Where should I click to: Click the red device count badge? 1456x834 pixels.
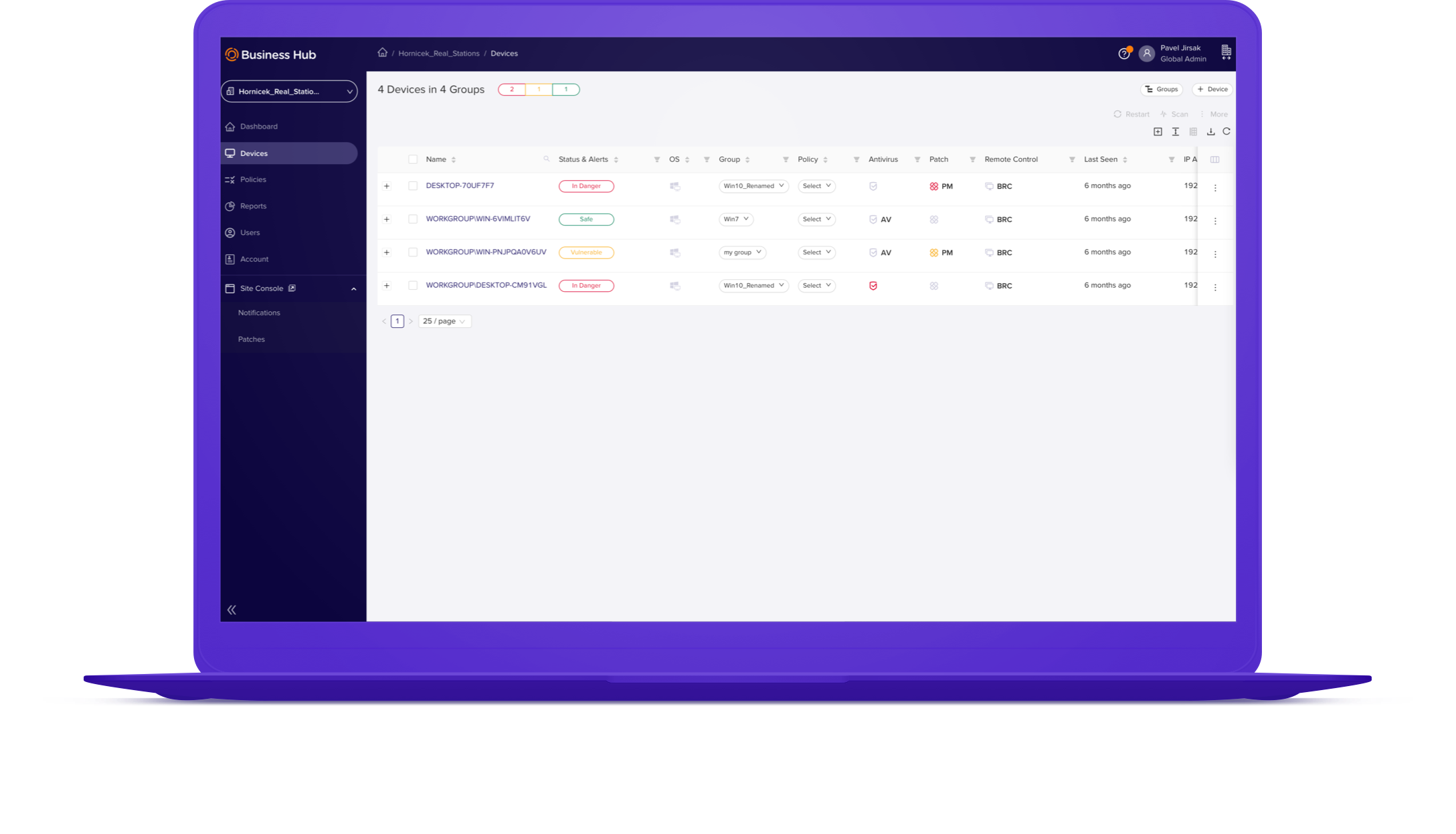click(x=512, y=89)
